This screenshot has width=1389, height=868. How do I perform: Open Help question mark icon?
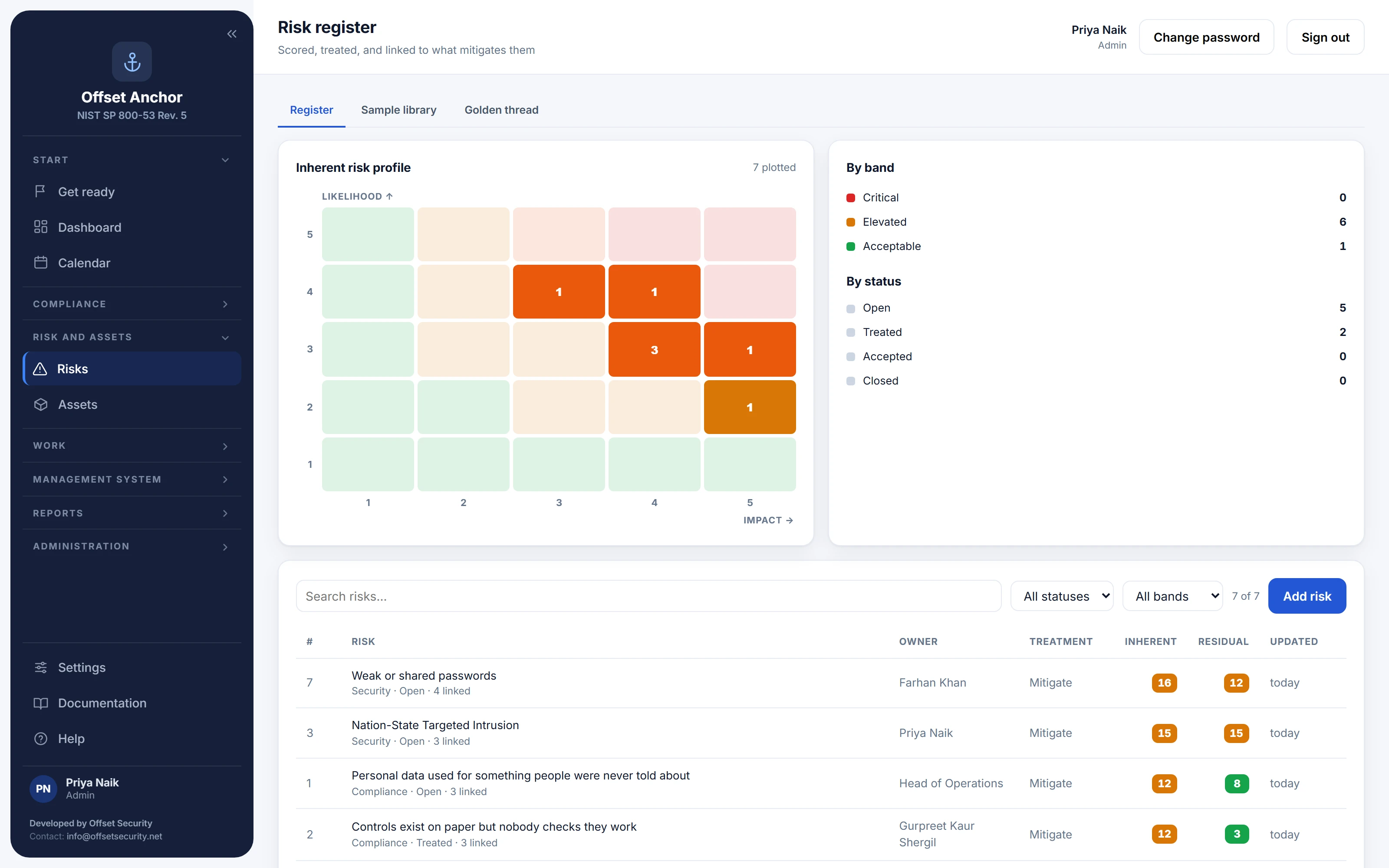[40, 738]
